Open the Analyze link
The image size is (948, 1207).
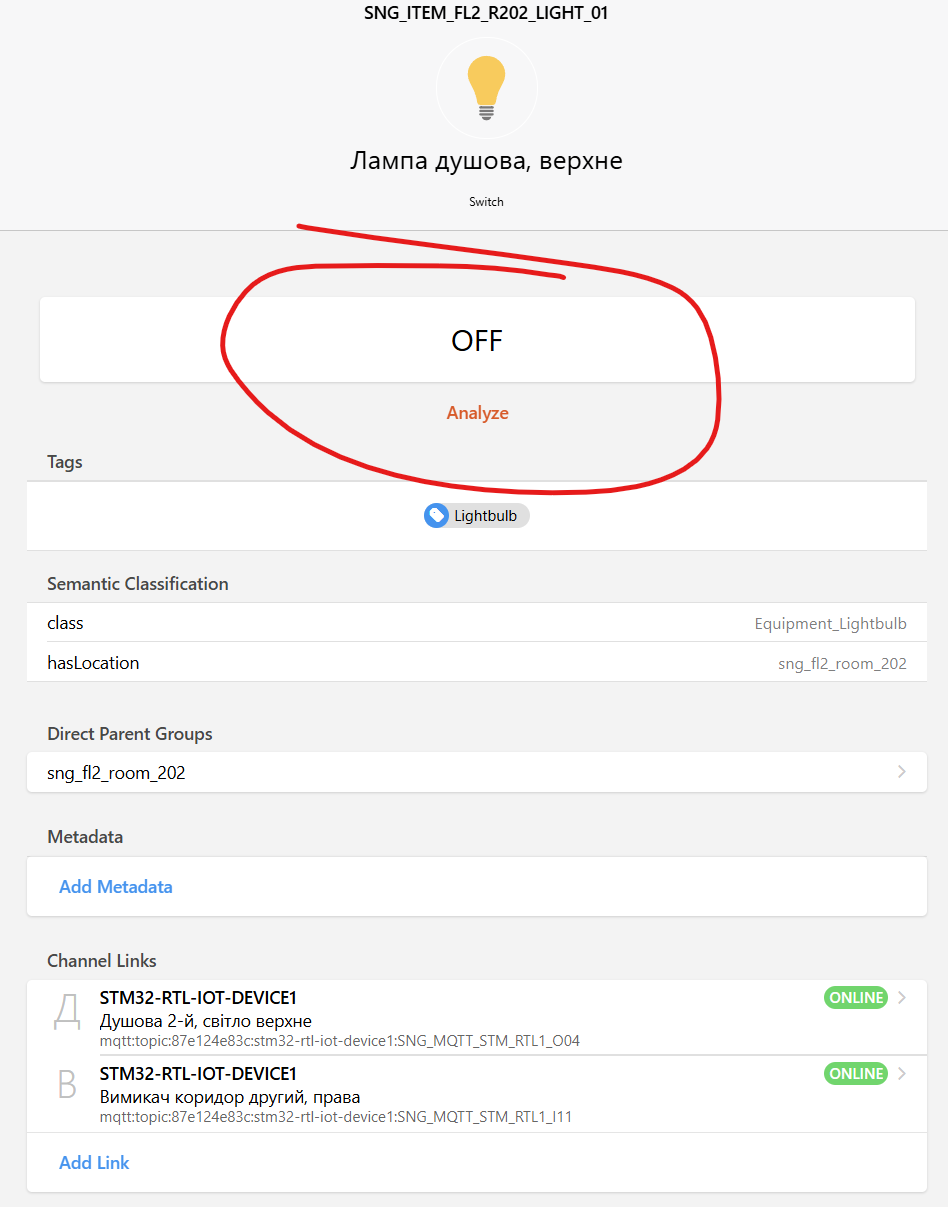(477, 413)
